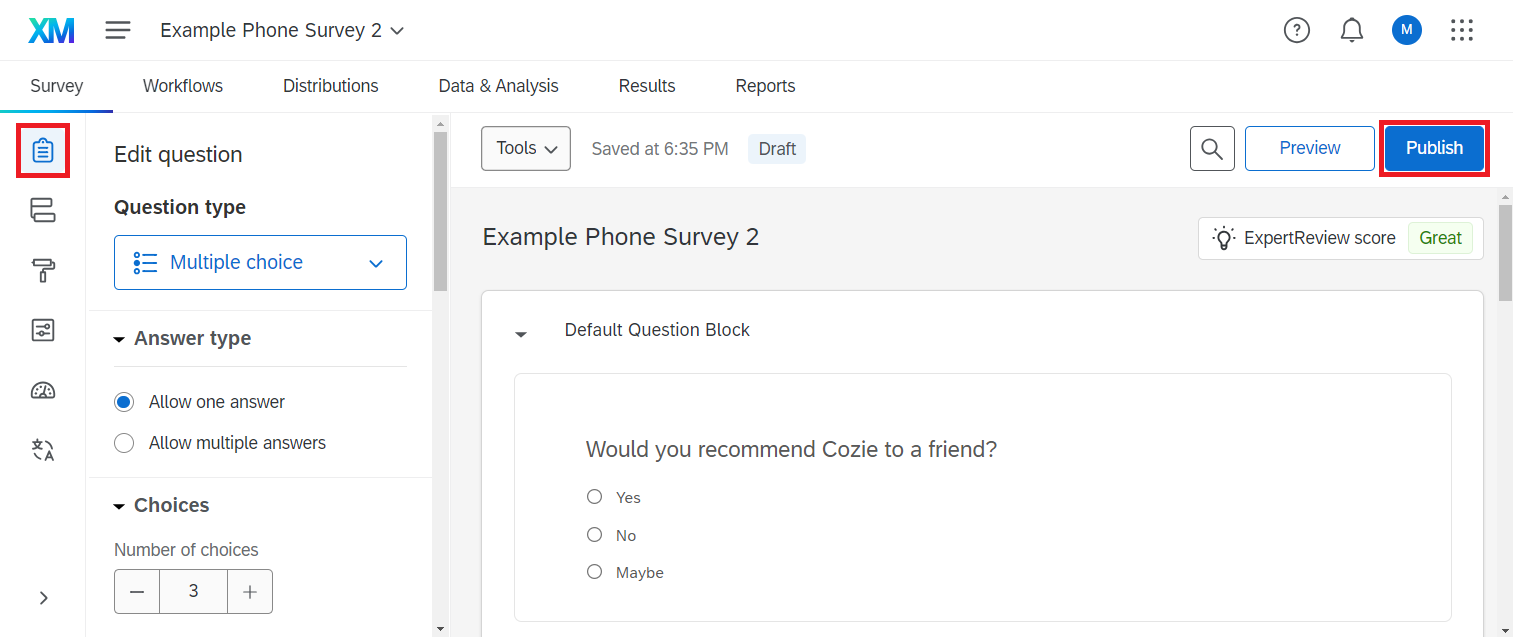Image resolution: width=1513 pixels, height=637 pixels.
Task: Open the Survey options sidebar icon
Action: [x=43, y=330]
